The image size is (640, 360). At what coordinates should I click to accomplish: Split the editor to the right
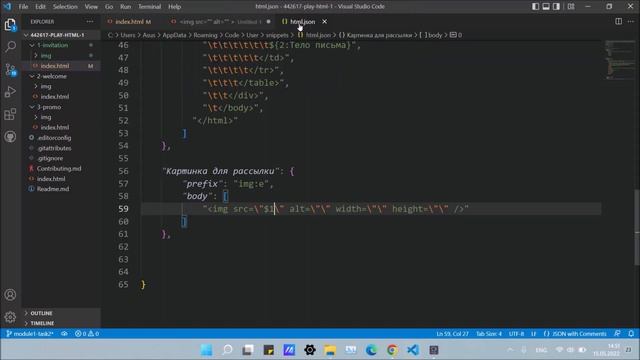(x=619, y=21)
